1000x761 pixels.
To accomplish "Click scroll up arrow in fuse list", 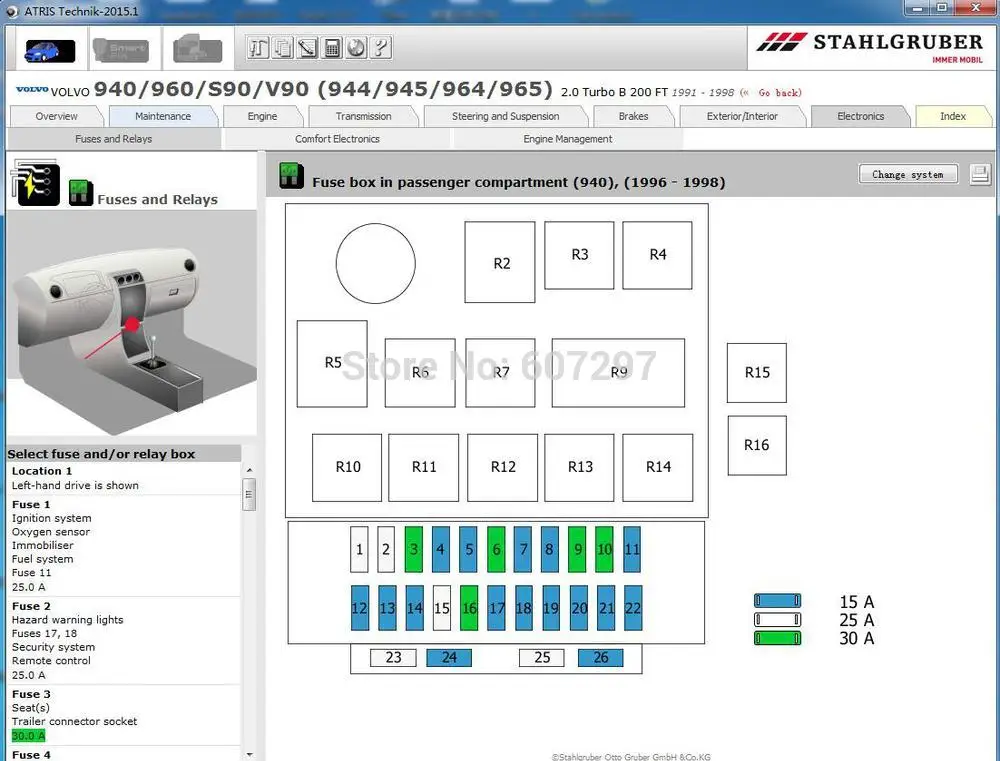I will [249, 470].
